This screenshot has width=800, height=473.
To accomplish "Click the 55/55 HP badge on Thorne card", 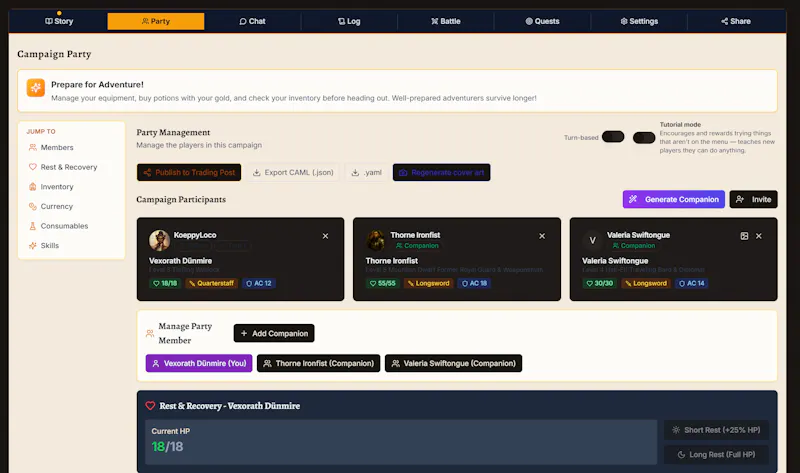I will click(383, 283).
